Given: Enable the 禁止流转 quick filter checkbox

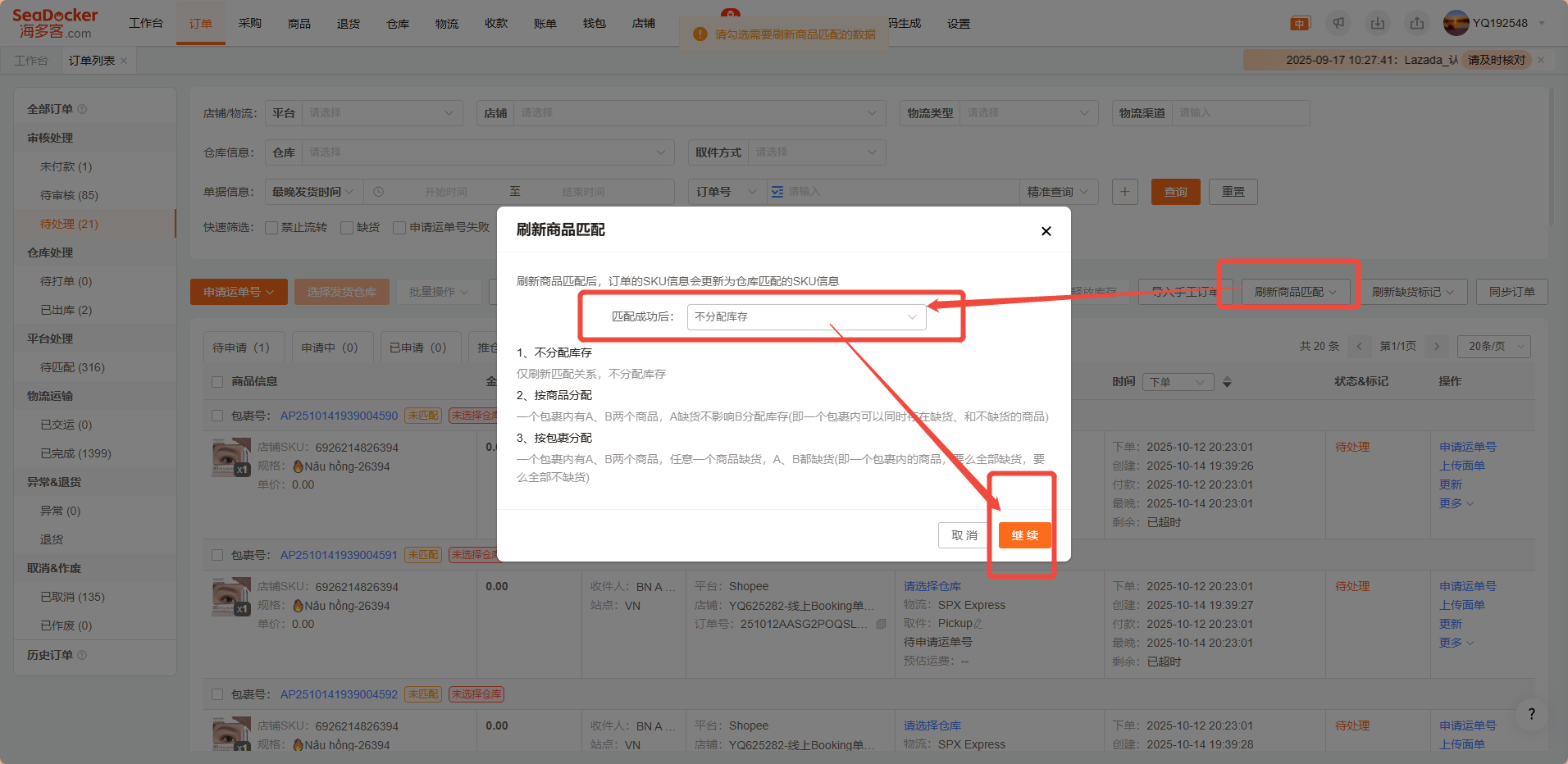Looking at the screenshot, I should (x=271, y=228).
